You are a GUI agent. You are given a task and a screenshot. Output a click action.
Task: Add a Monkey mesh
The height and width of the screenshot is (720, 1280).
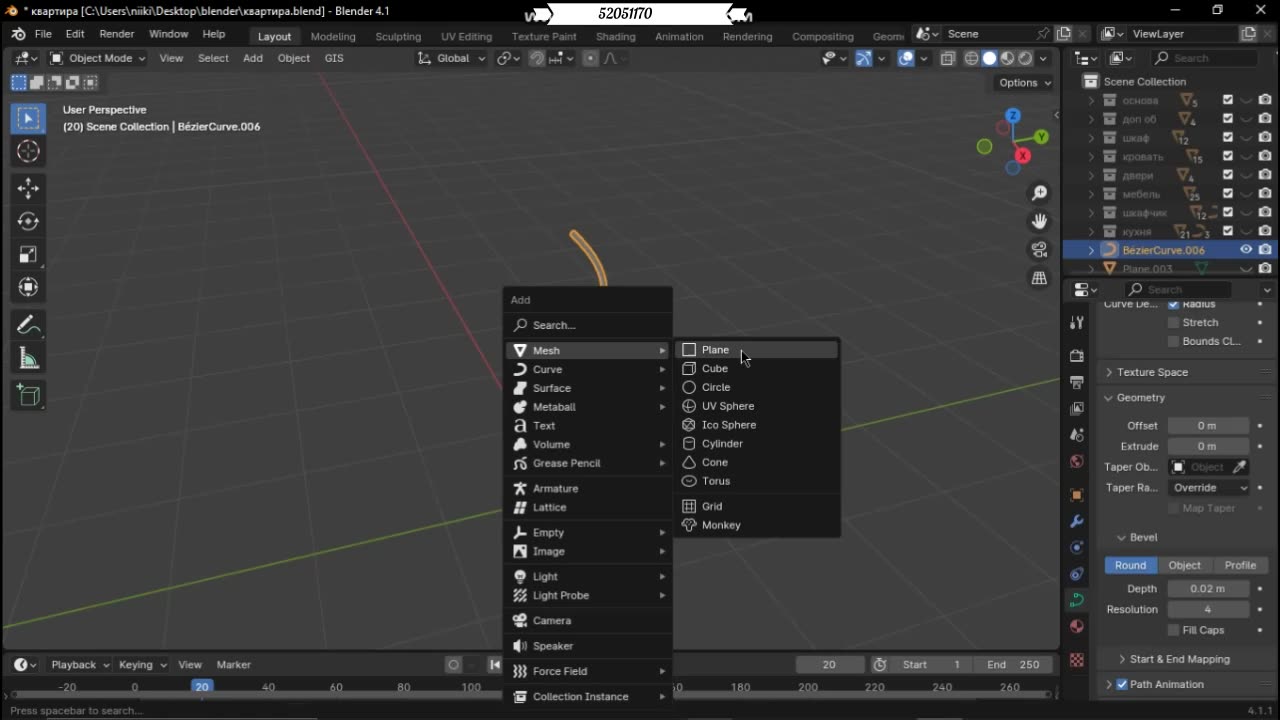point(757,525)
